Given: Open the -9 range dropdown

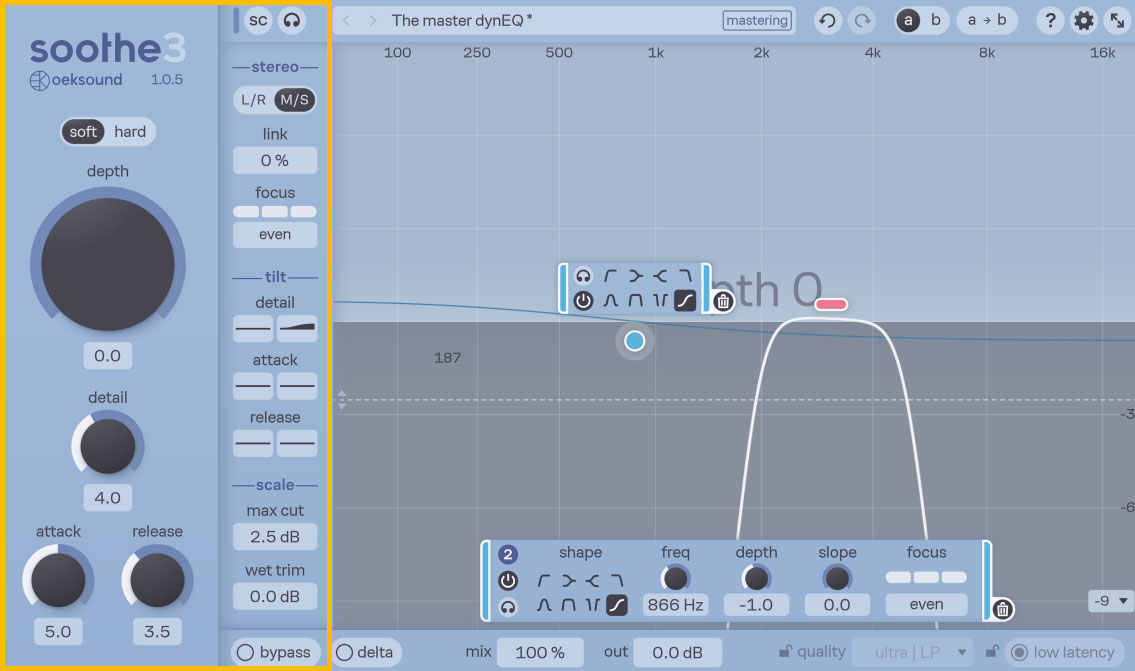Looking at the screenshot, I should point(1110,601).
